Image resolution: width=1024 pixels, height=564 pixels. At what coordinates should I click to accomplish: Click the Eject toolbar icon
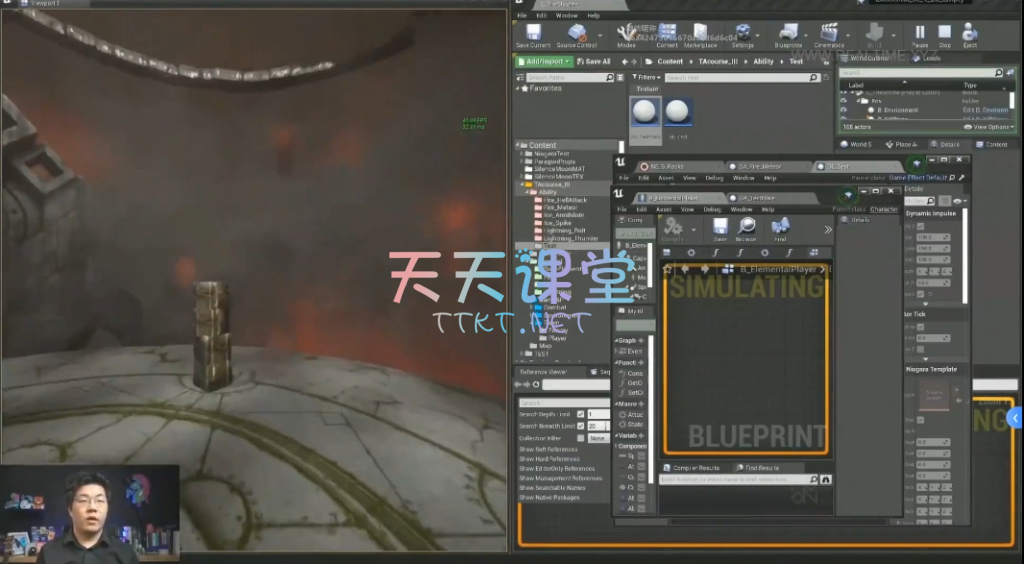pyautogui.click(x=969, y=35)
